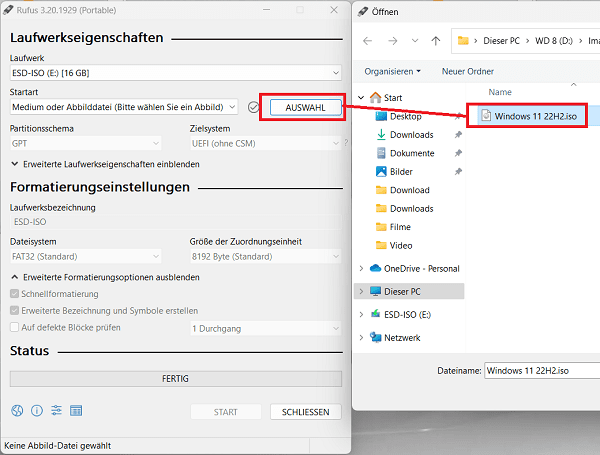Click Dateiname input field

point(542,370)
